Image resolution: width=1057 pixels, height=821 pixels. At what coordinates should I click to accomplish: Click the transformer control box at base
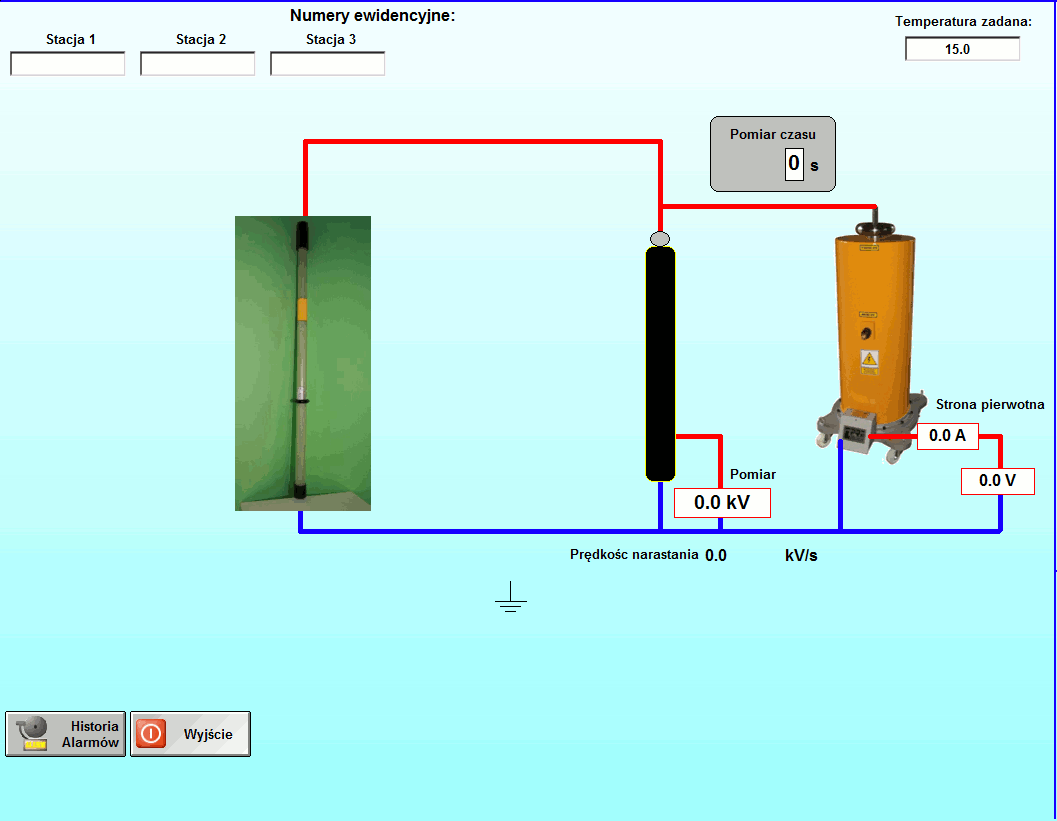coord(856,431)
